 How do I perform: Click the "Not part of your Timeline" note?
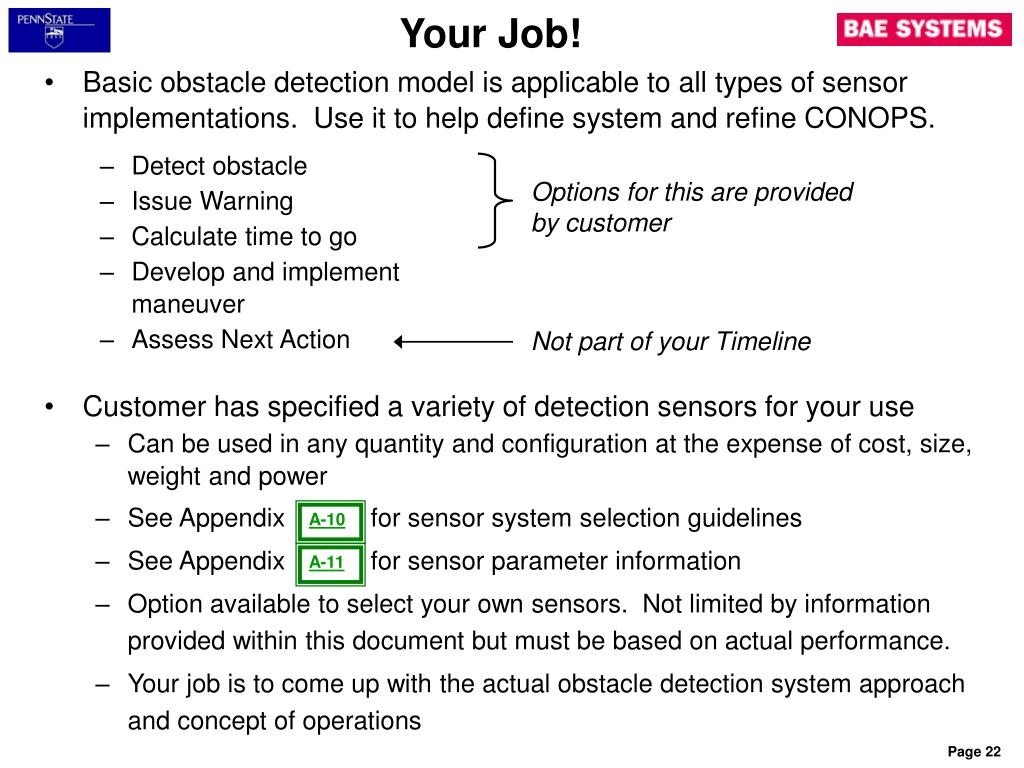pyautogui.click(x=671, y=342)
